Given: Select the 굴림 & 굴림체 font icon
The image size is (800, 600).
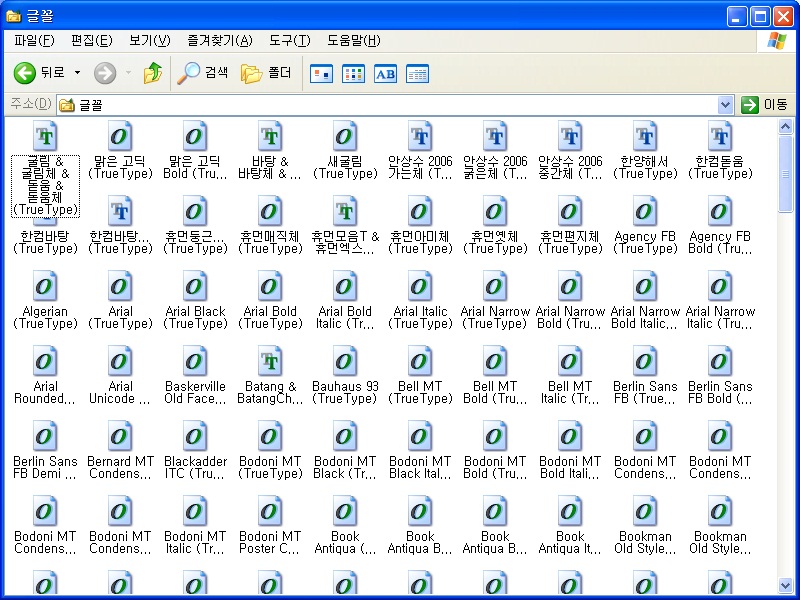Looking at the screenshot, I should click(x=45, y=136).
